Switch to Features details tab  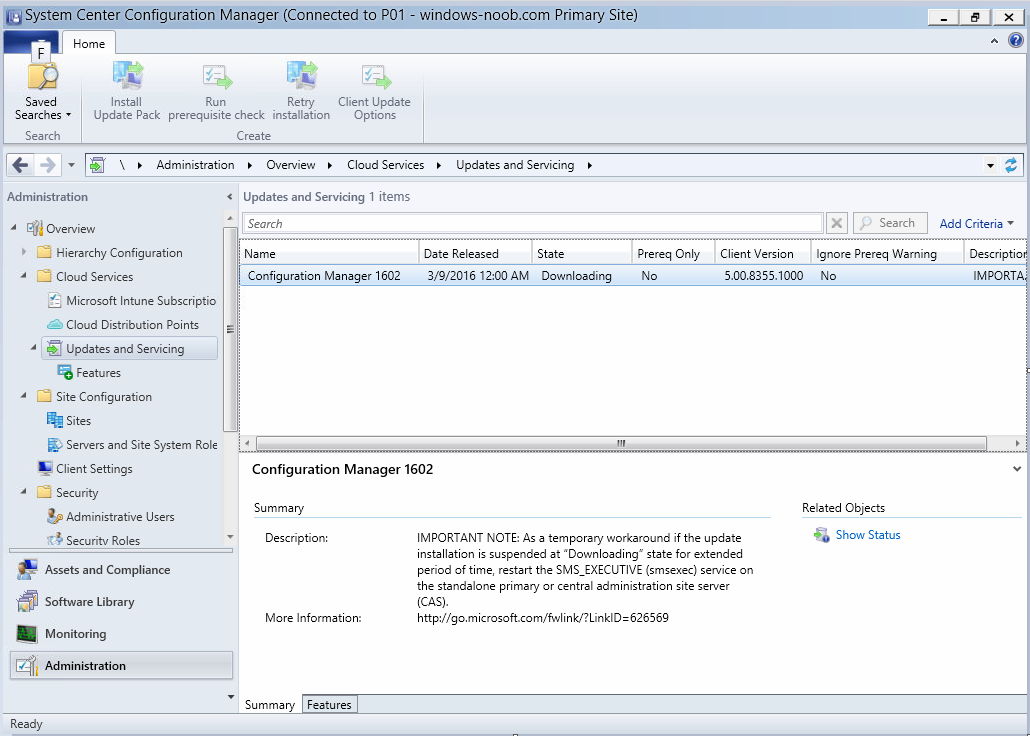[330, 704]
